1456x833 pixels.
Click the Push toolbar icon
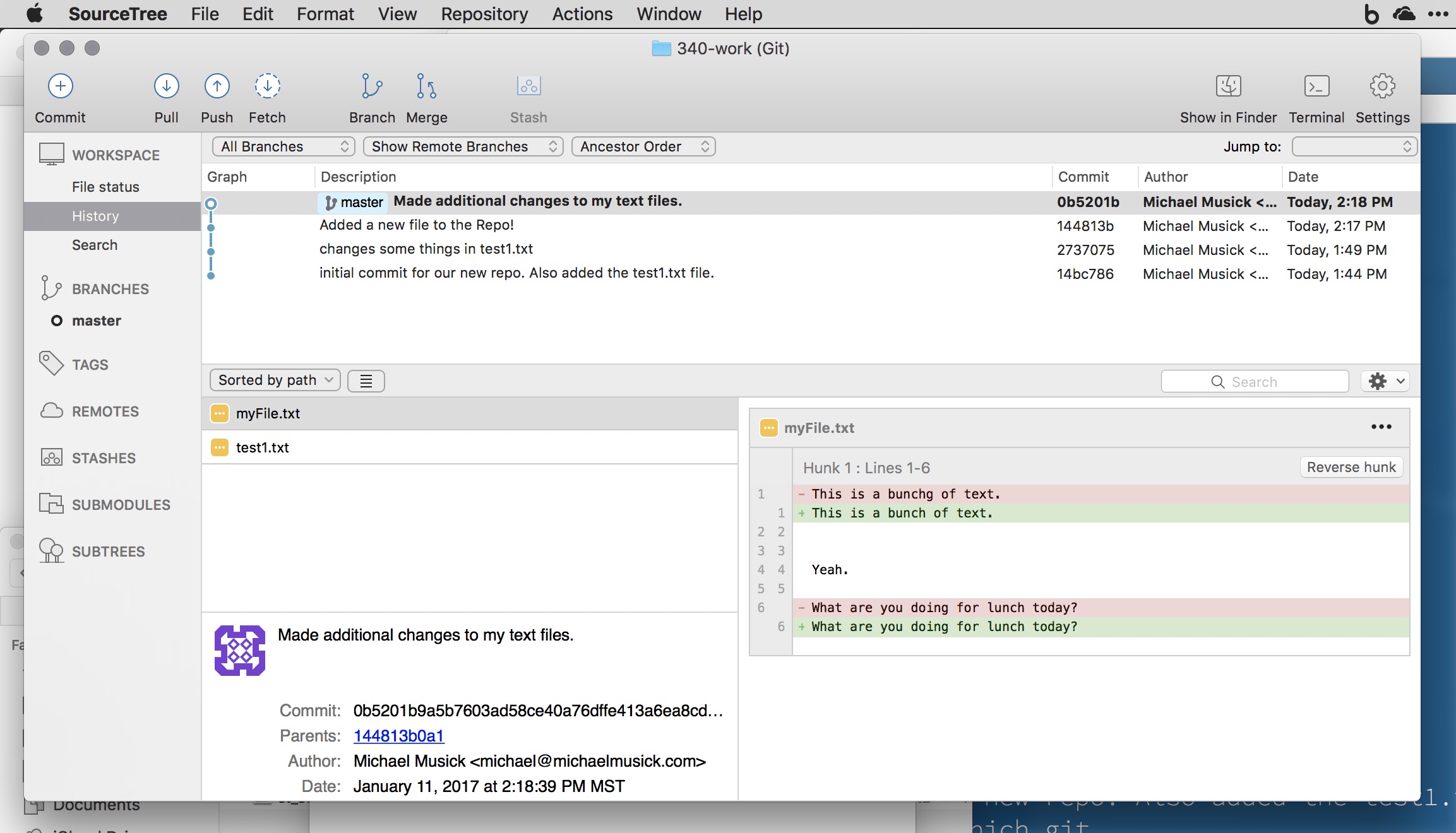point(217,86)
